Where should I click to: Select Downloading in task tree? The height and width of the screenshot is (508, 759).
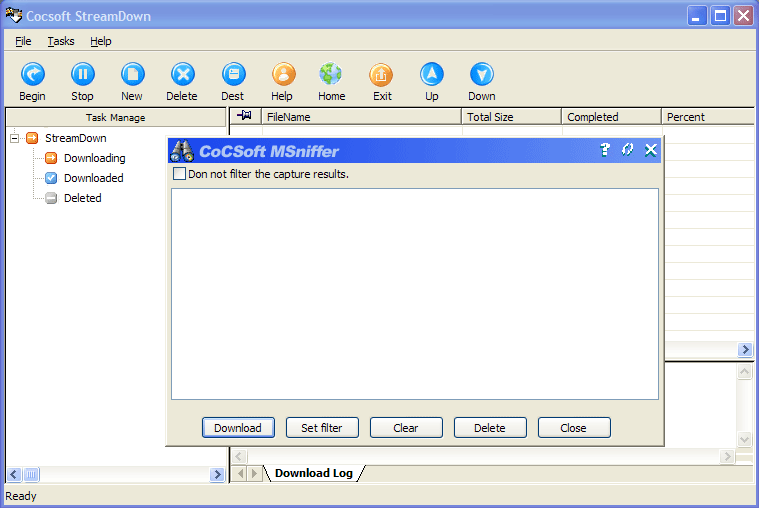click(x=94, y=158)
